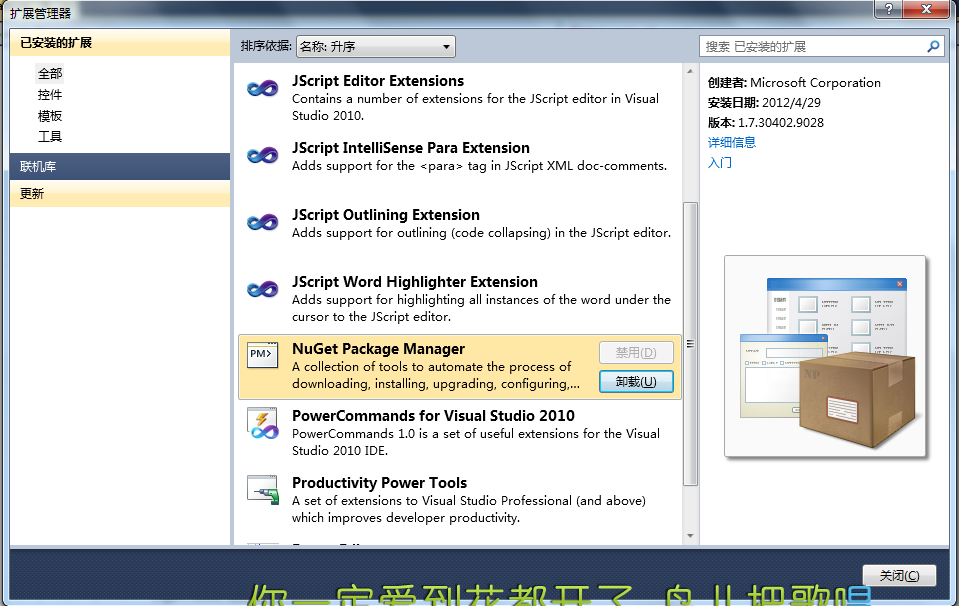The image size is (959, 606).
Task: Click the JScript Word Highlighter Extension icon
Action: coord(262,289)
